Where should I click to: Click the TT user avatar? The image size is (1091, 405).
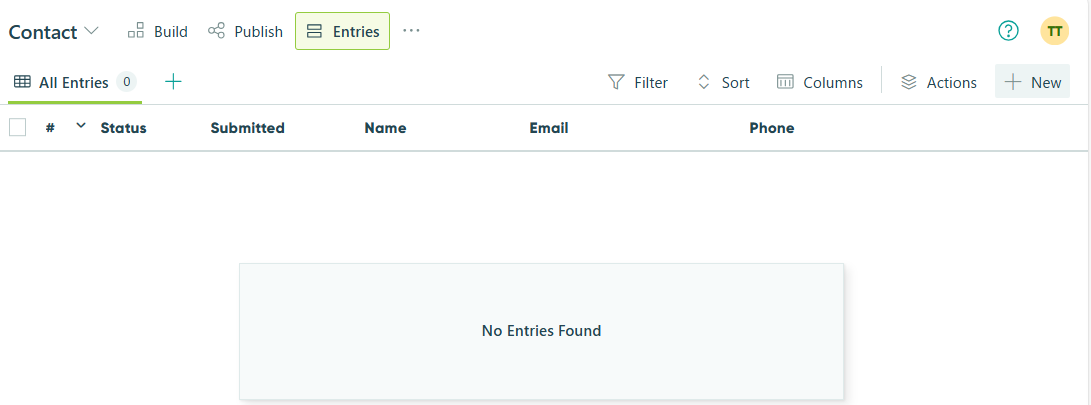coord(1054,31)
